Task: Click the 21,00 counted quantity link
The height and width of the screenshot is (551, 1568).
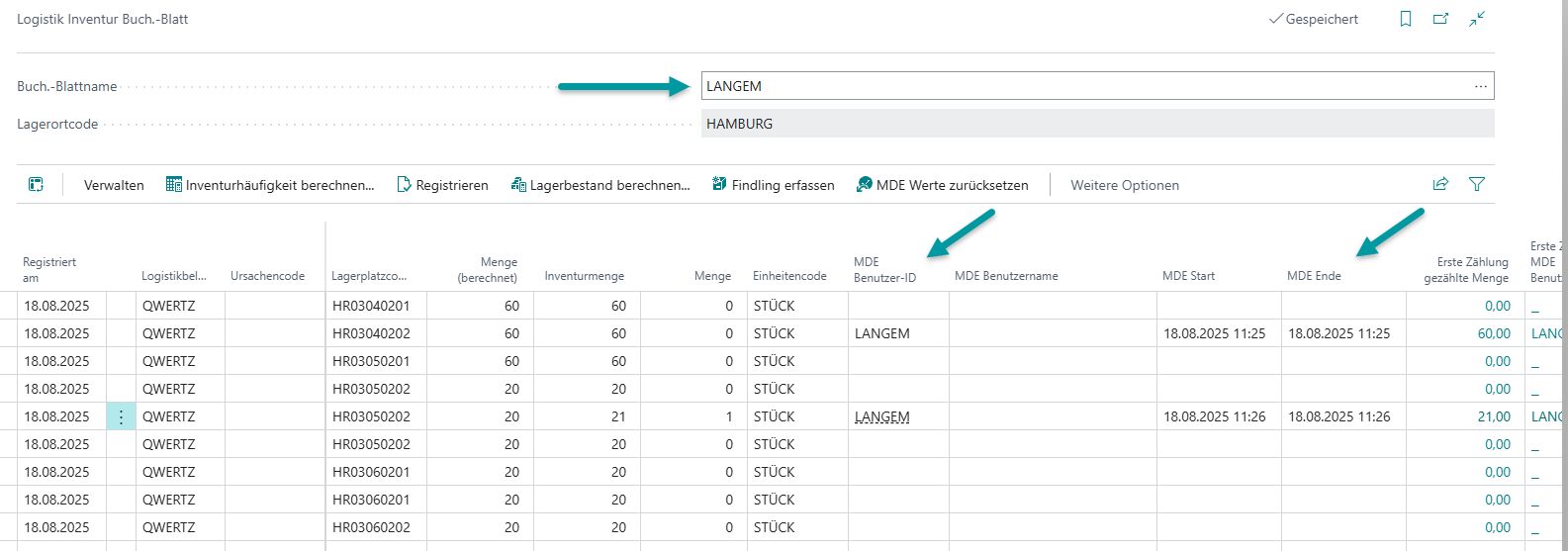Action: tap(1494, 416)
